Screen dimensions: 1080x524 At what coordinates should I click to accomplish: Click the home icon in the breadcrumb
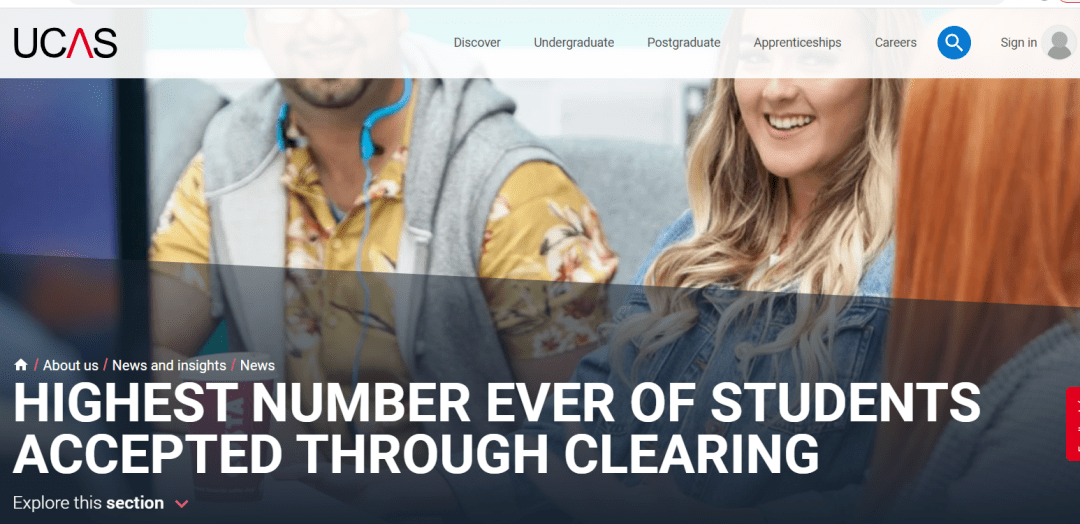coord(21,365)
